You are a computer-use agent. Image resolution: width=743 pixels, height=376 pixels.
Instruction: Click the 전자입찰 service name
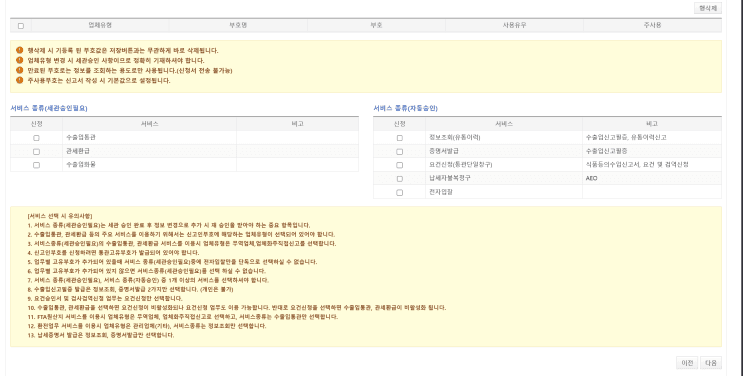[x=441, y=192]
